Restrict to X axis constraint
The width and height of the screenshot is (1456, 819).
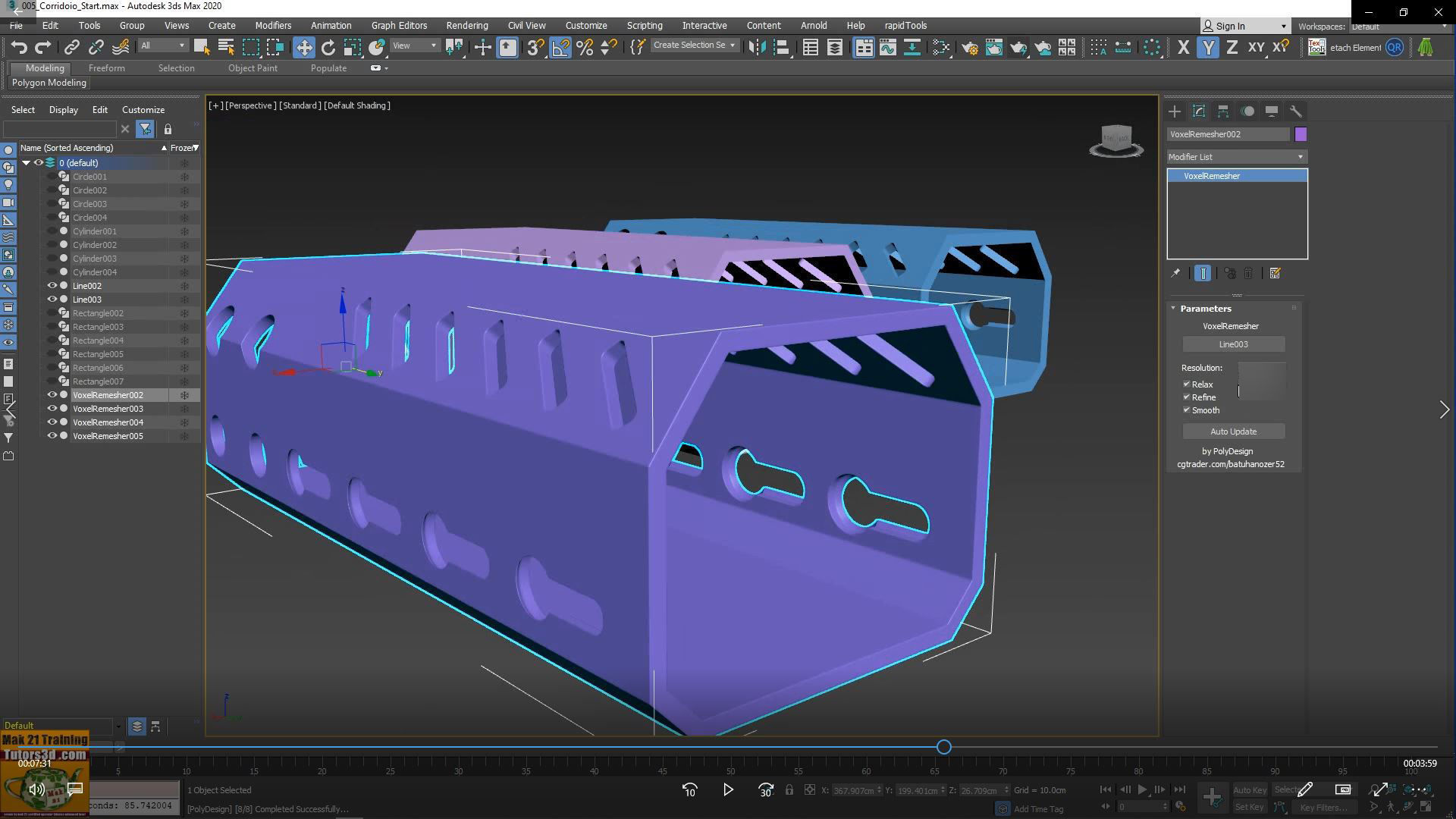coord(1183,47)
